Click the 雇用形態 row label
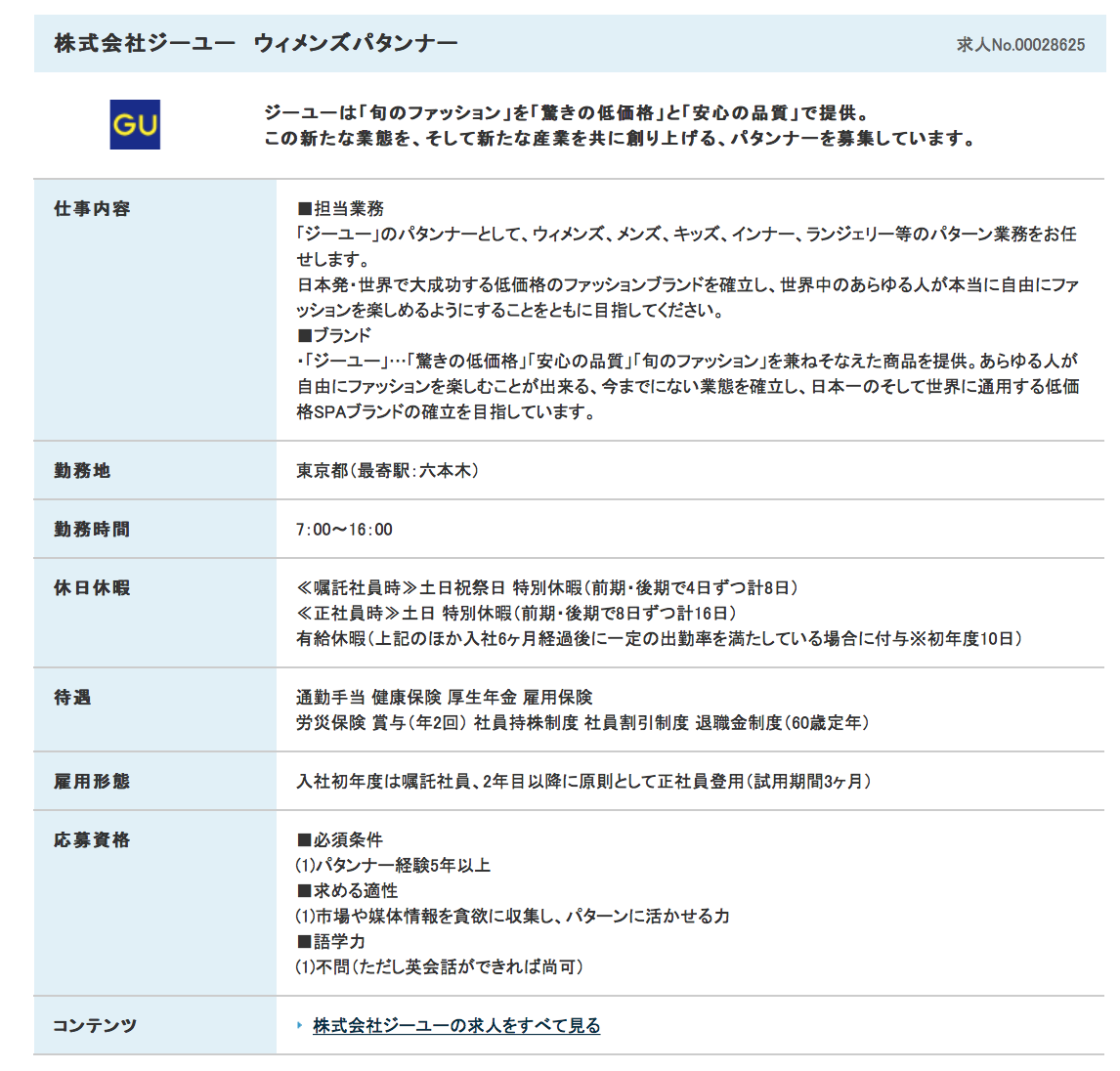The height and width of the screenshot is (1071, 1120). (92, 781)
